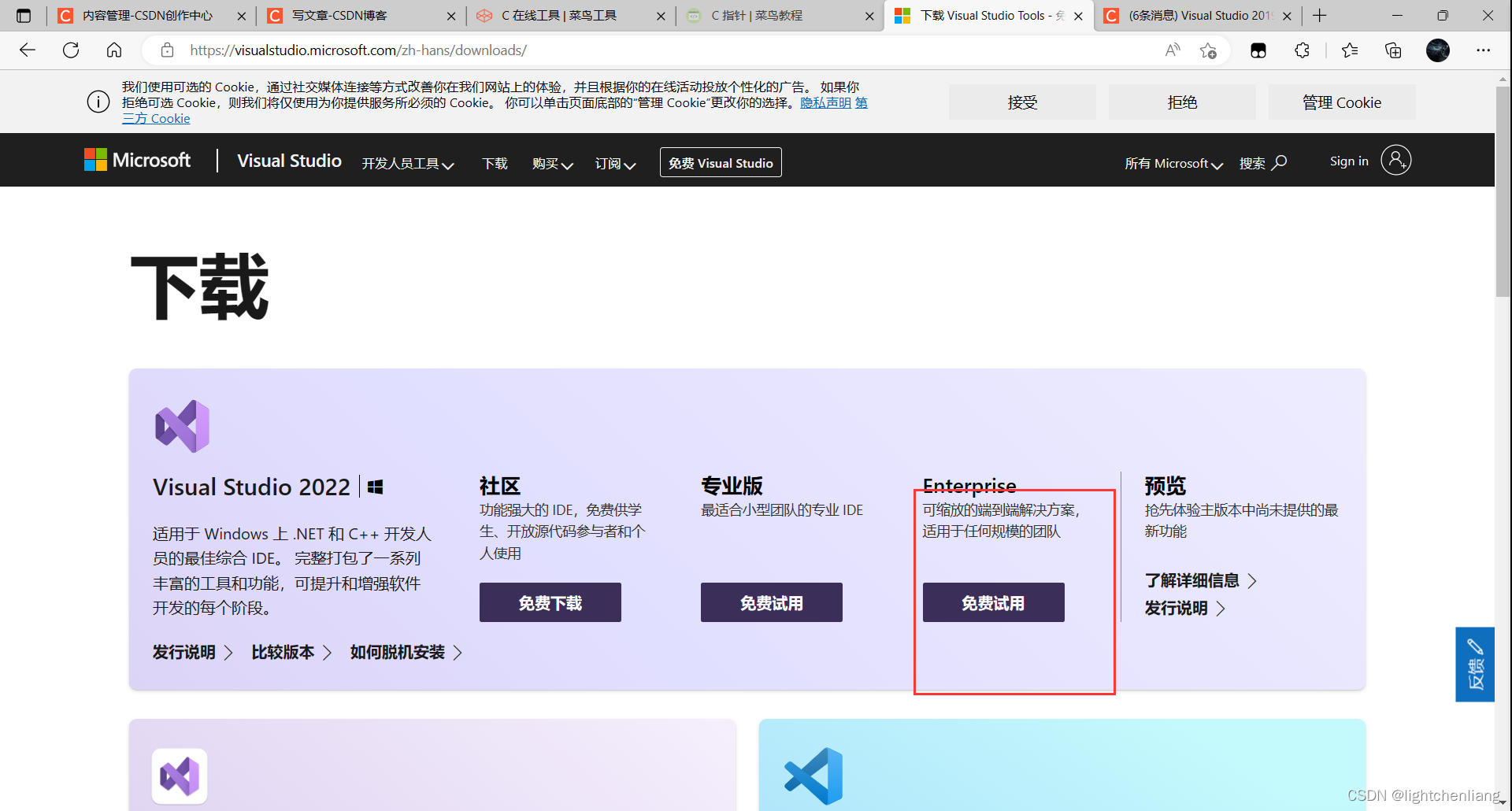Click cookie notice info icon

[98, 102]
